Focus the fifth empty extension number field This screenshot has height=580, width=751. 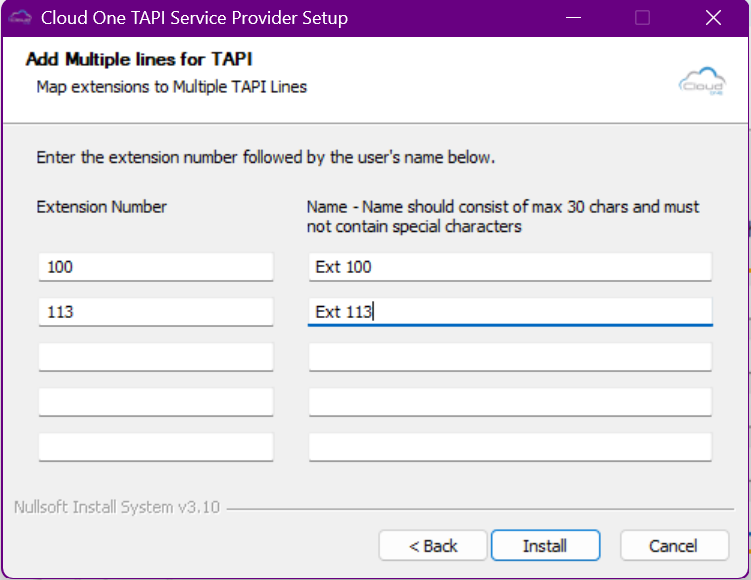(155, 447)
